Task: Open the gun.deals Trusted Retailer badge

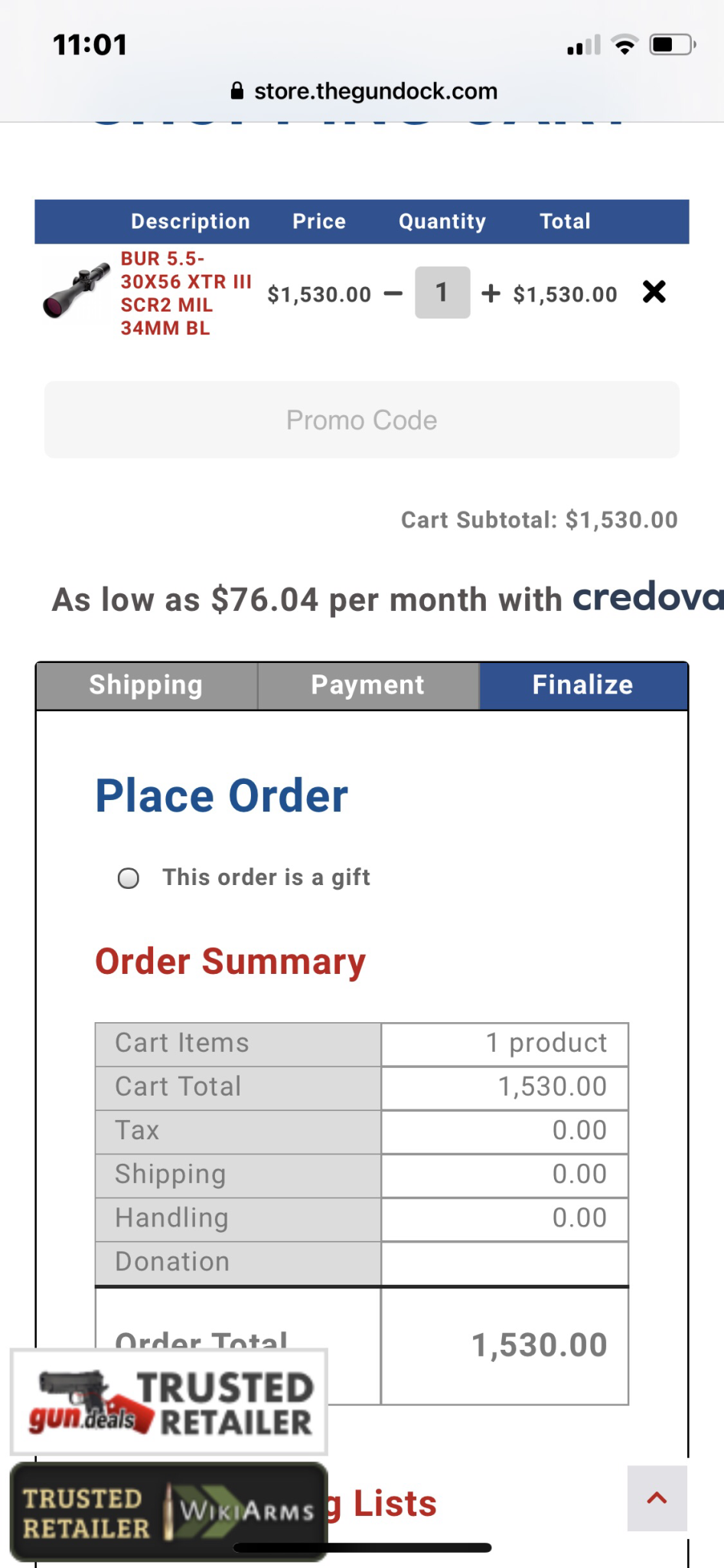Action: [169, 1402]
